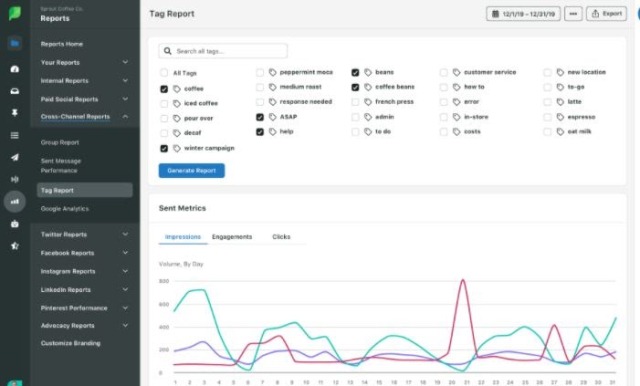640x386 pixels.
Task: Expand Facebook Reports chevron
Action: click(125, 253)
